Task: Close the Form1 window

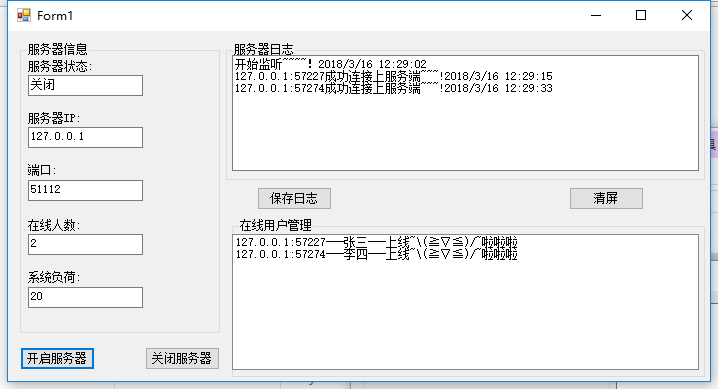Action: click(687, 16)
